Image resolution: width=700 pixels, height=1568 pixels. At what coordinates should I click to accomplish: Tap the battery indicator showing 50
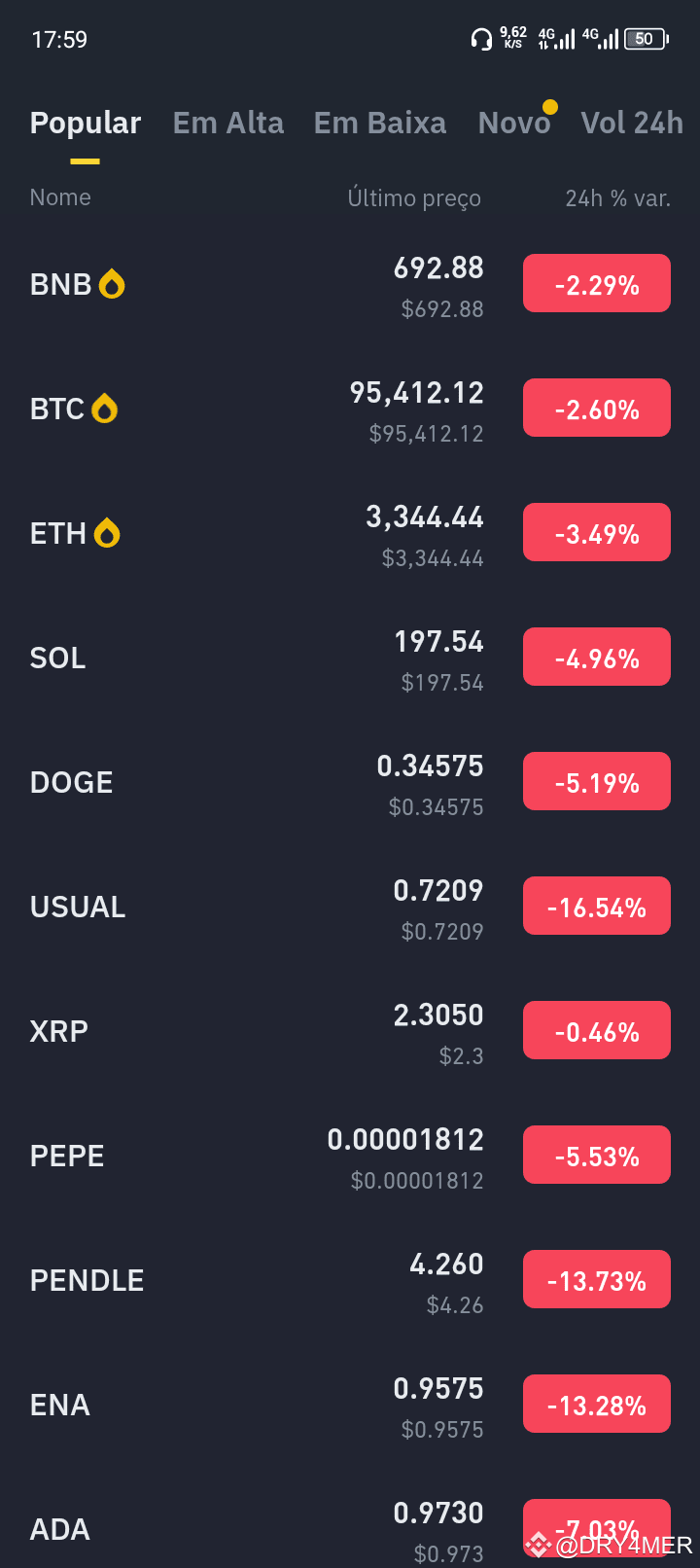[x=647, y=39]
